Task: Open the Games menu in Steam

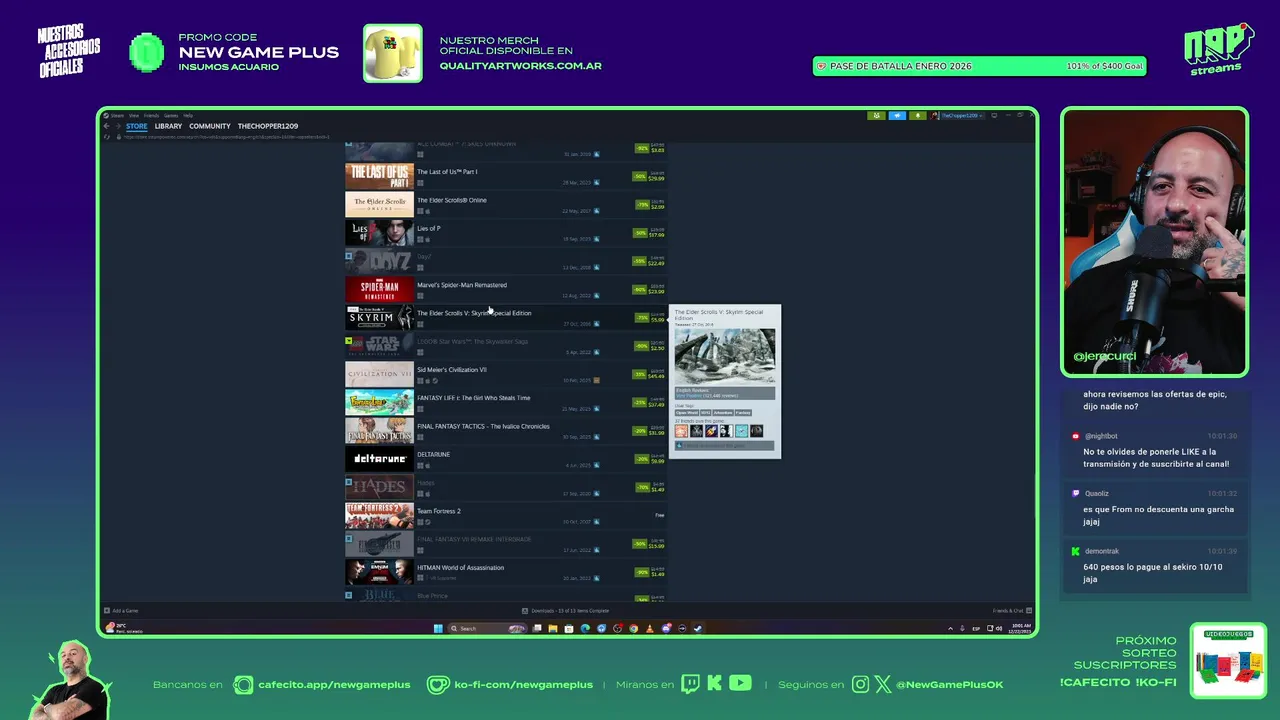Action: click(x=171, y=115)
